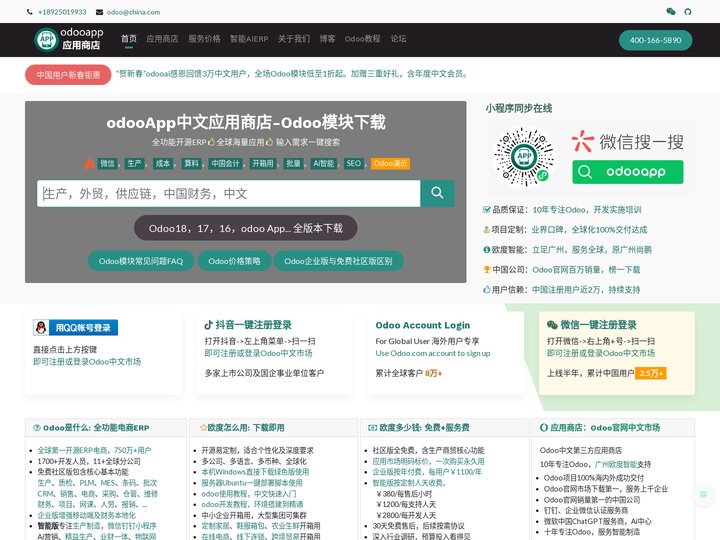Click 微信一键注册登录 heading
Screen dimensions: 720x540
tap(591, 325)
